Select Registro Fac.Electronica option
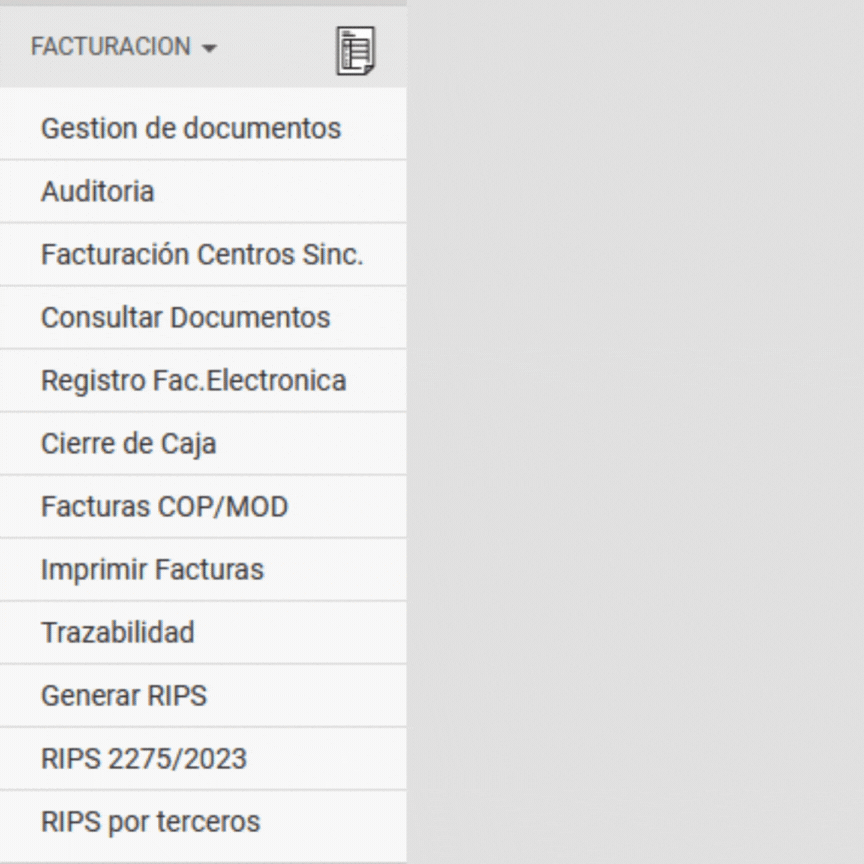Image resolution: width=864 pixels, height=864 pixels. point(193,380)
